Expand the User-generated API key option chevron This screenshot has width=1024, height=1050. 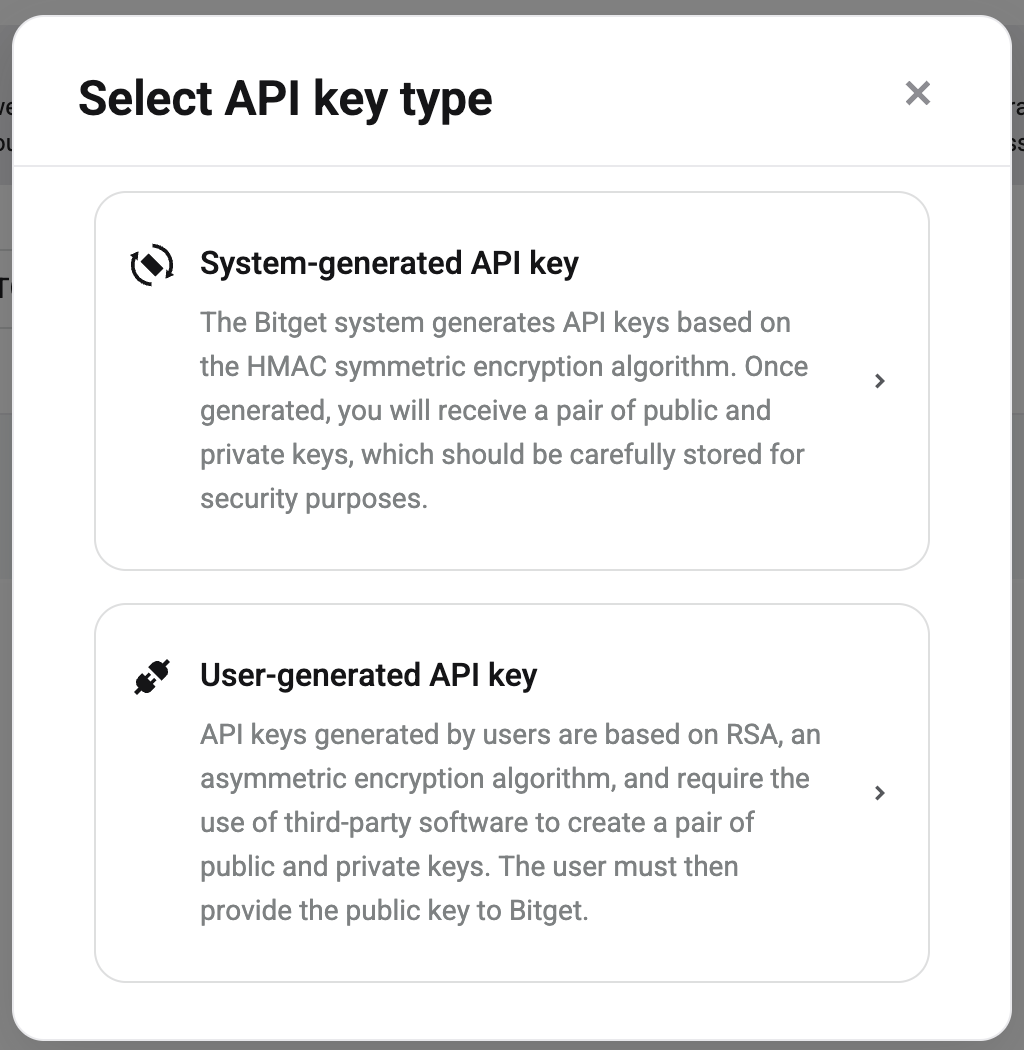pyautogui.click(x=880, y=793)
